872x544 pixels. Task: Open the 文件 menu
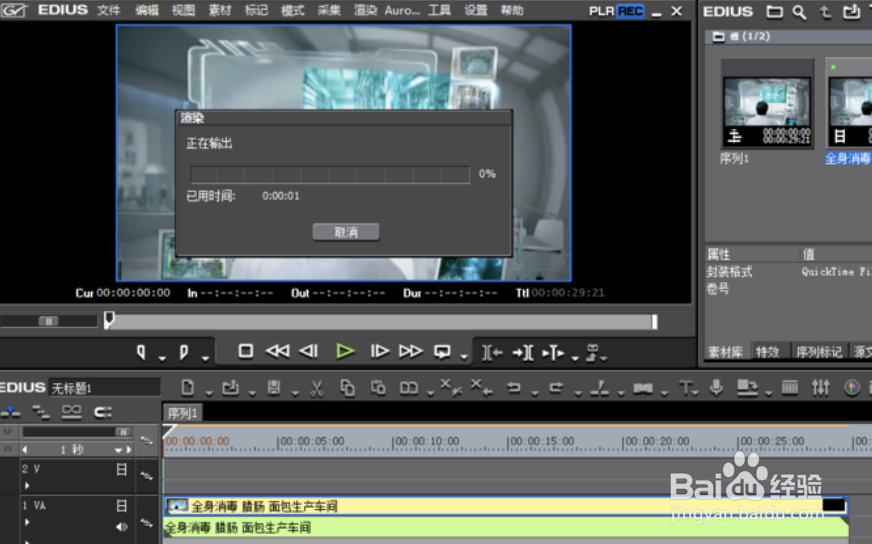[108, 10]
